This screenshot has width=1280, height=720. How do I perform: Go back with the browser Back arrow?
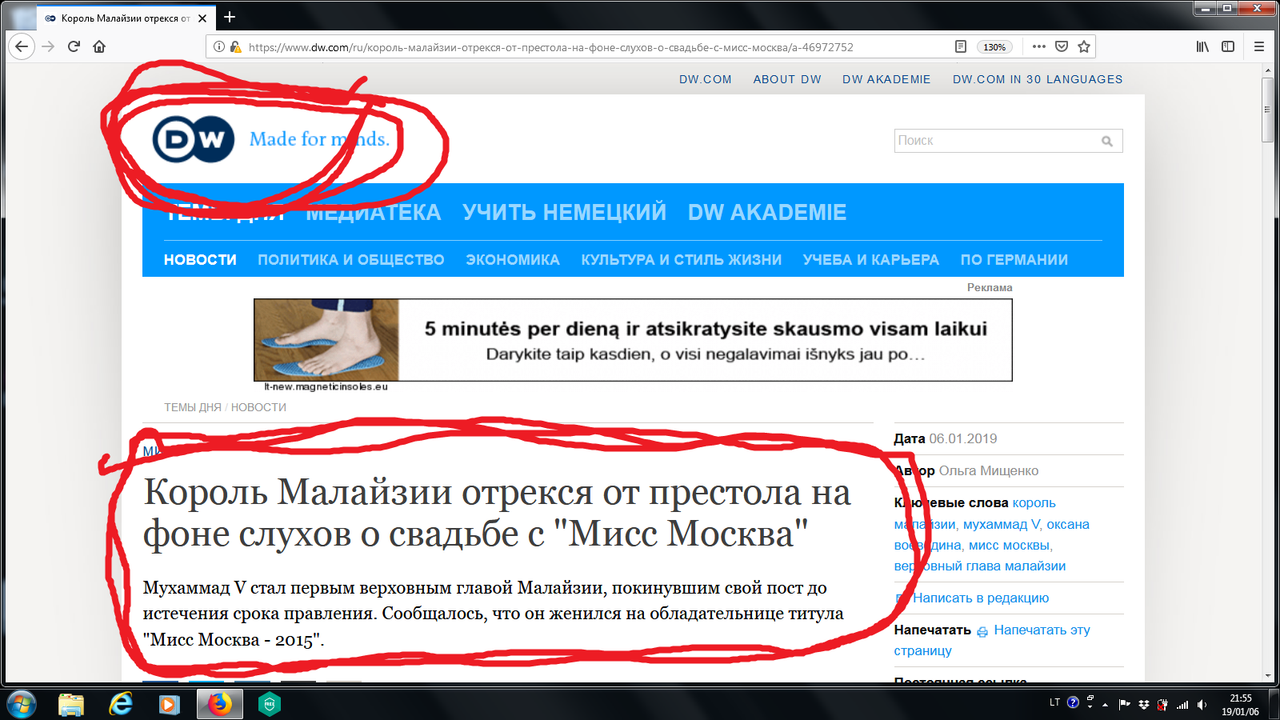click(x=22, y=46)
